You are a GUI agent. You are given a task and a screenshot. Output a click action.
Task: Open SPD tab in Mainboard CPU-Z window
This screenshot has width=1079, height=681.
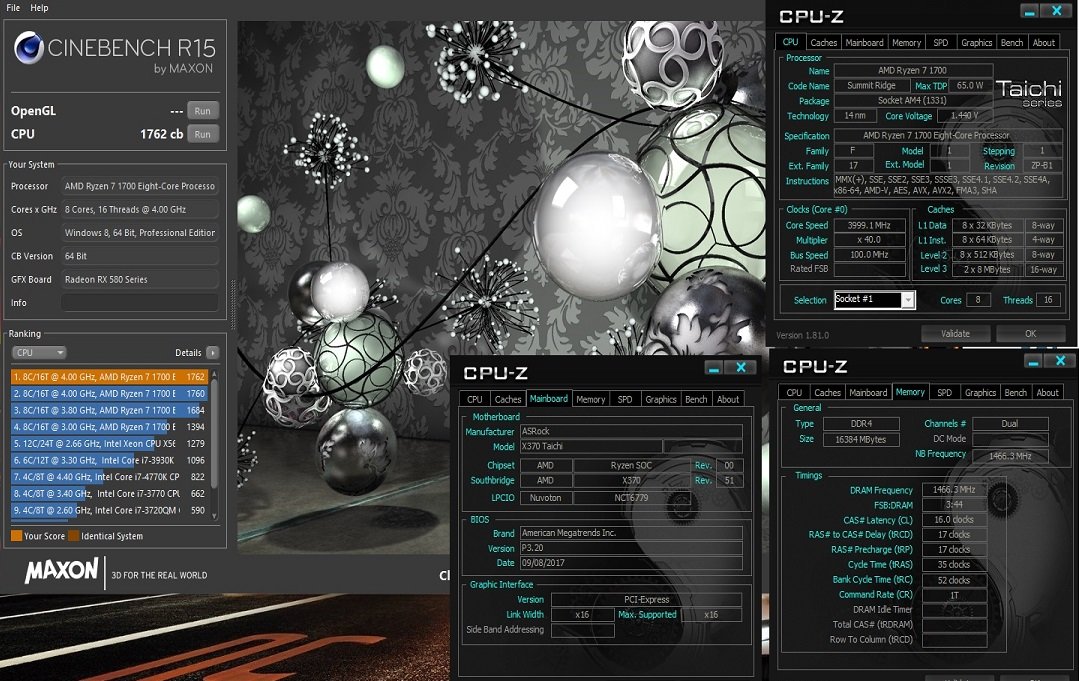(x=625, y=399)
